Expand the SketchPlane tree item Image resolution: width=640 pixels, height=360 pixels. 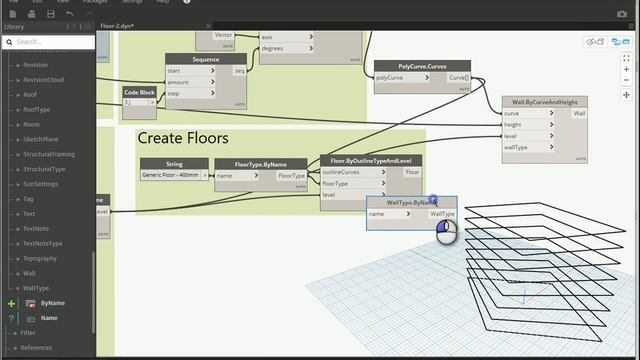pos(18,140)
